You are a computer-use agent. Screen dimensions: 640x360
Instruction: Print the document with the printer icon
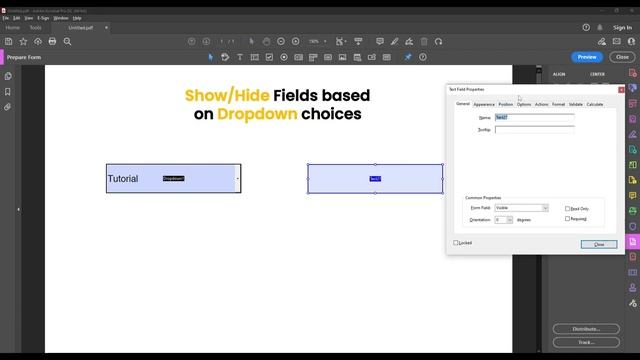pyautogui.click(x=52, y=41)
